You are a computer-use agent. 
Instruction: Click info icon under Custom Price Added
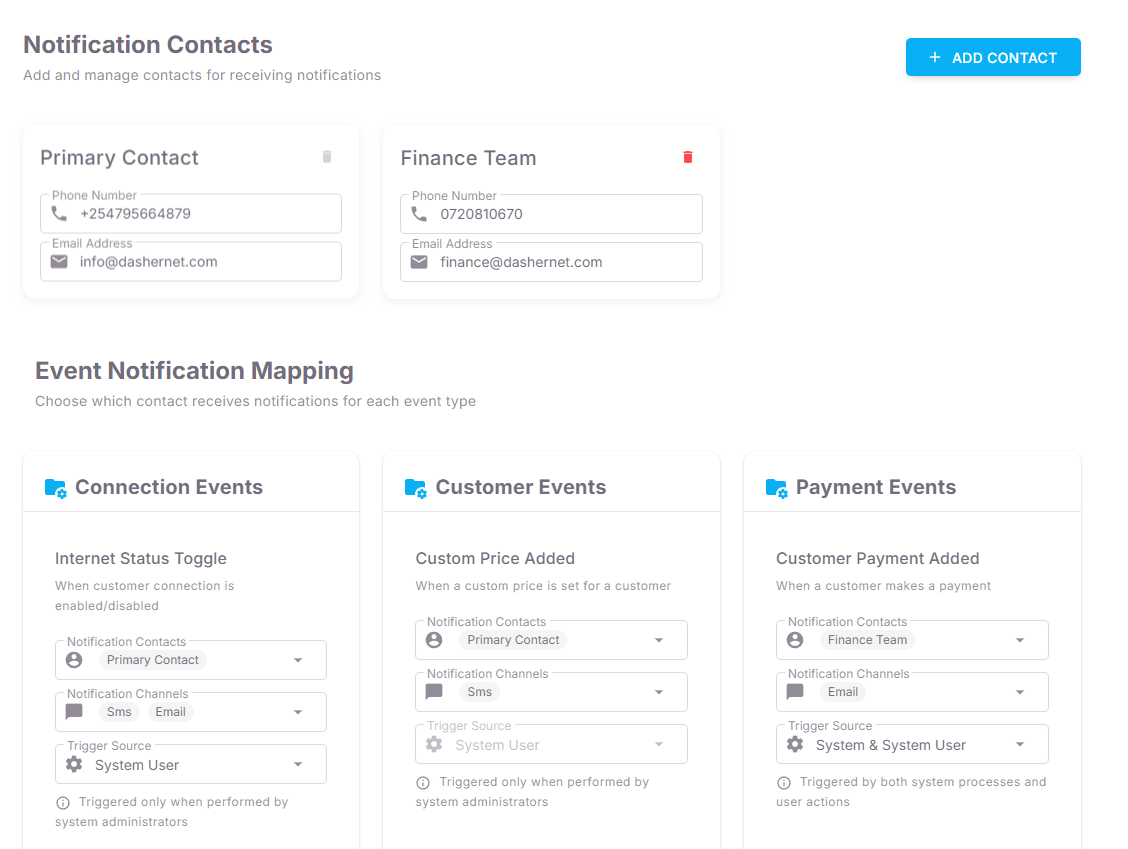(423, 783)
